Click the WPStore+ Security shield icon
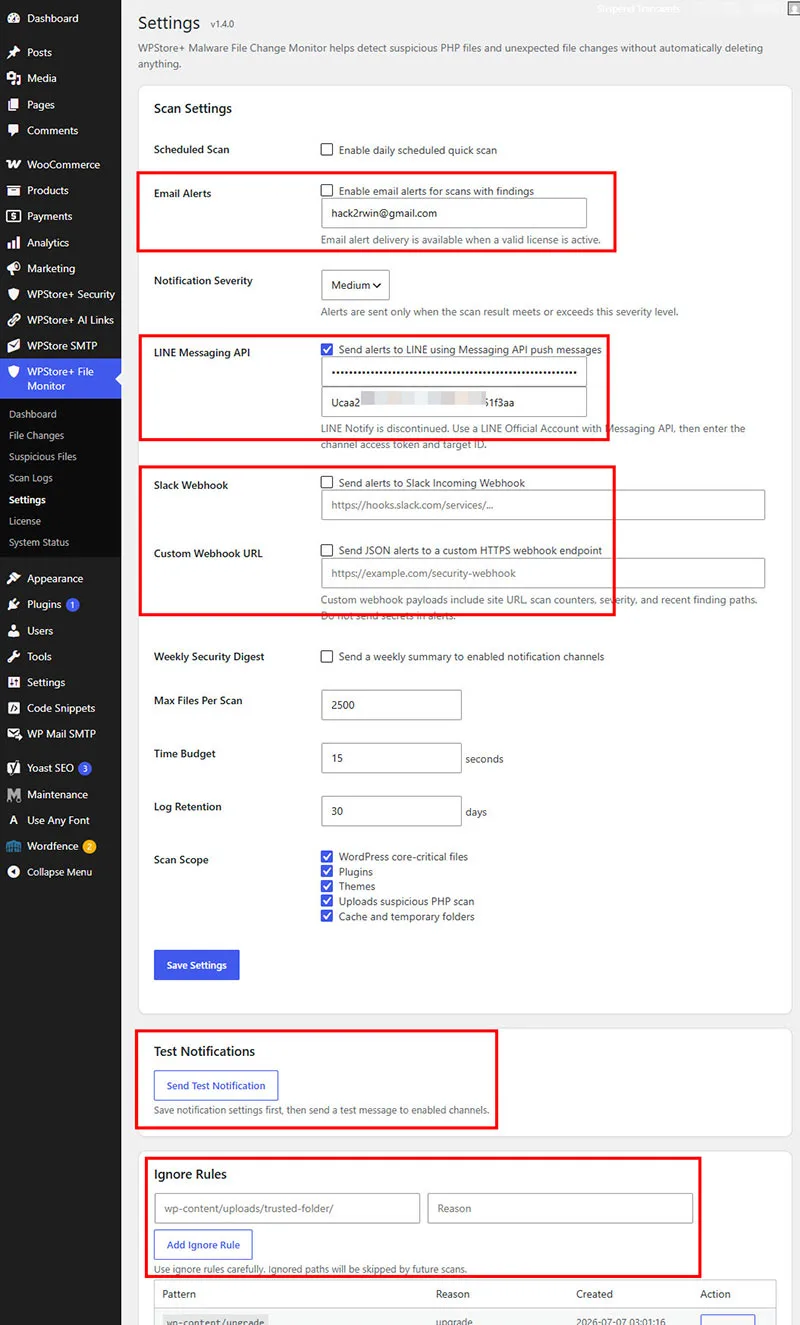800x1325 pixels. 13,294
